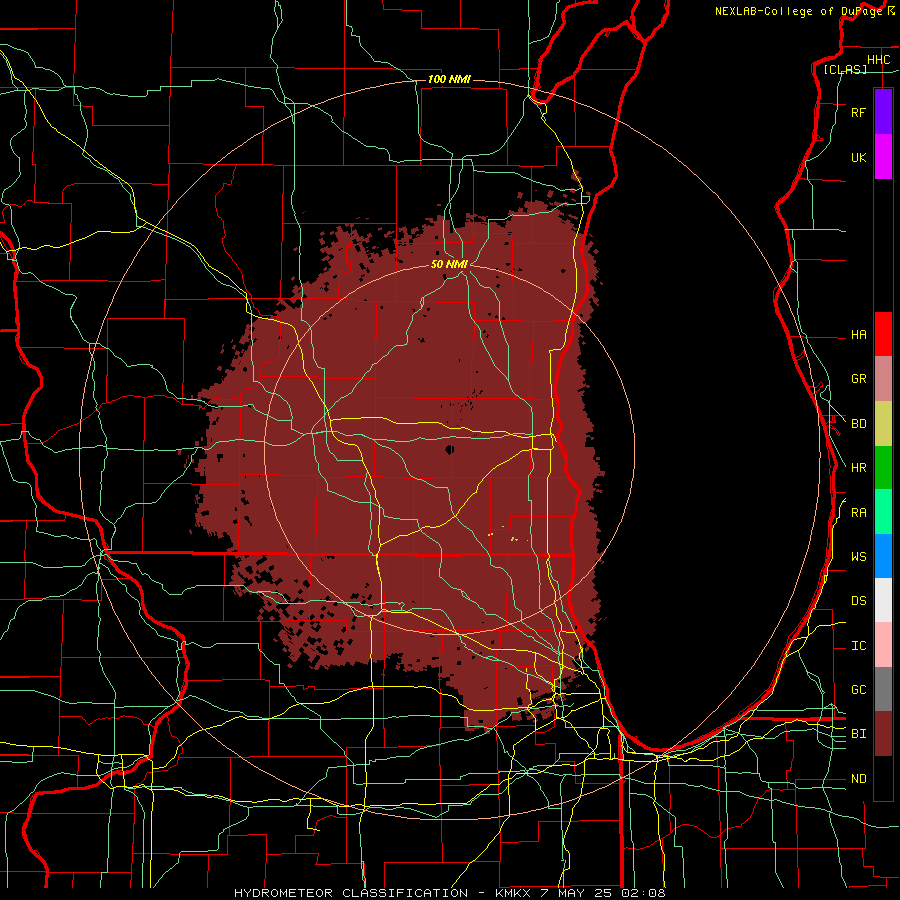
Task: Click the dark green HR legend swatch
Action: (x=883, y=468)
